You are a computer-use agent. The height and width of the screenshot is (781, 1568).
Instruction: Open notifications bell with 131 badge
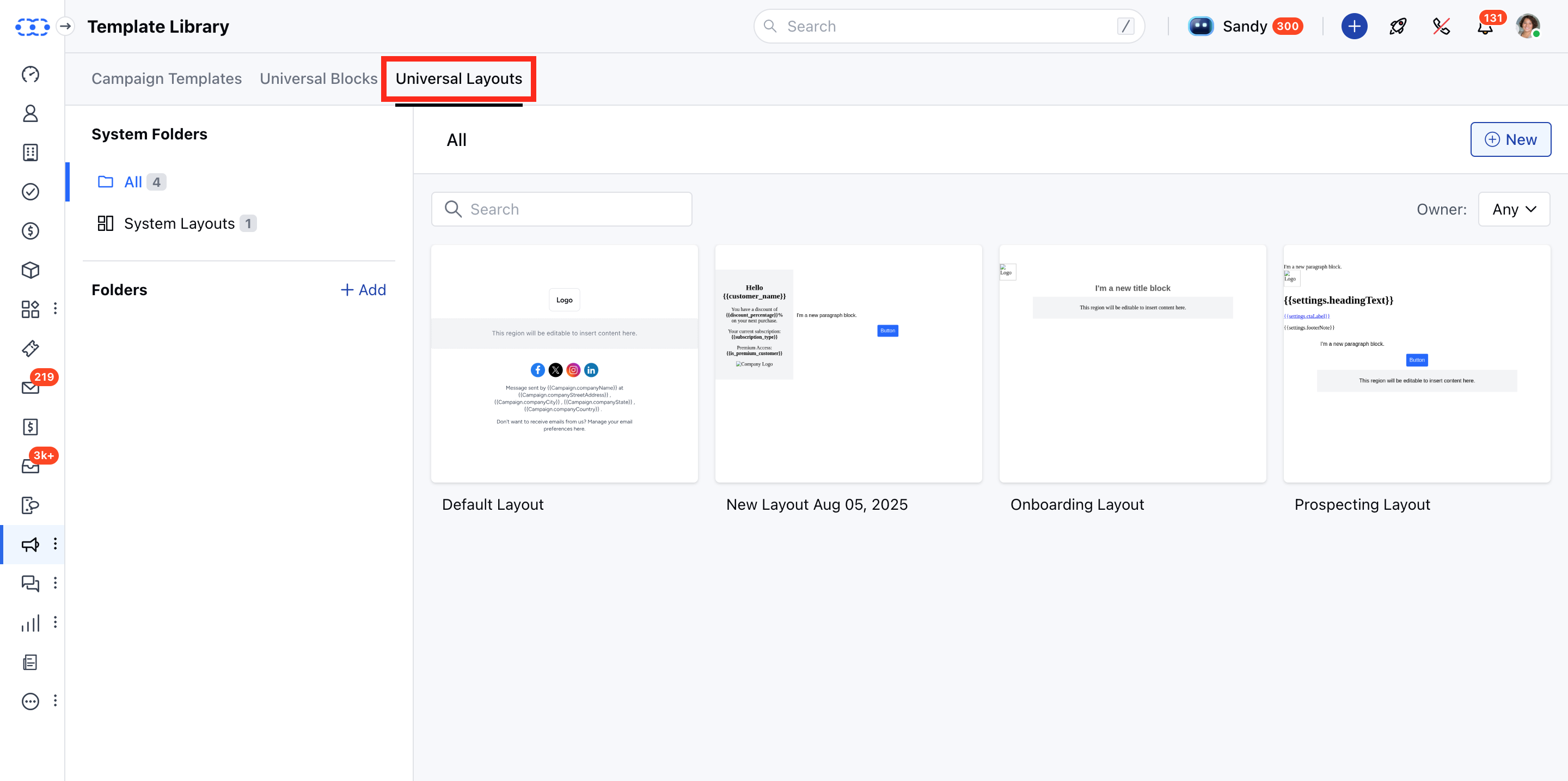click(1485, 27)
